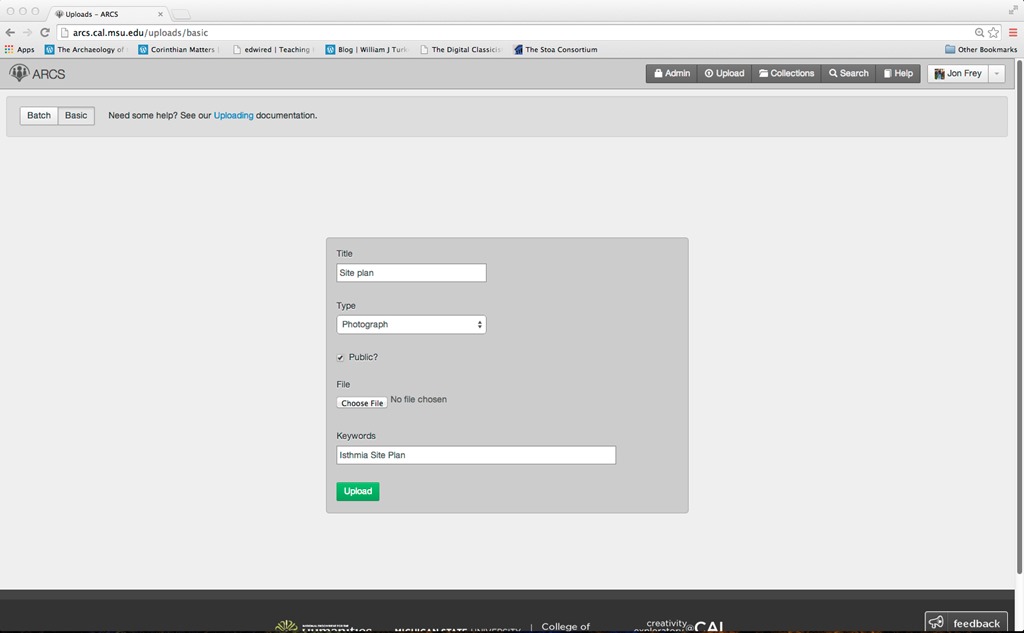Open the Search tool
This screenshot has width=1024, height=633.
[x=848, y=73]
